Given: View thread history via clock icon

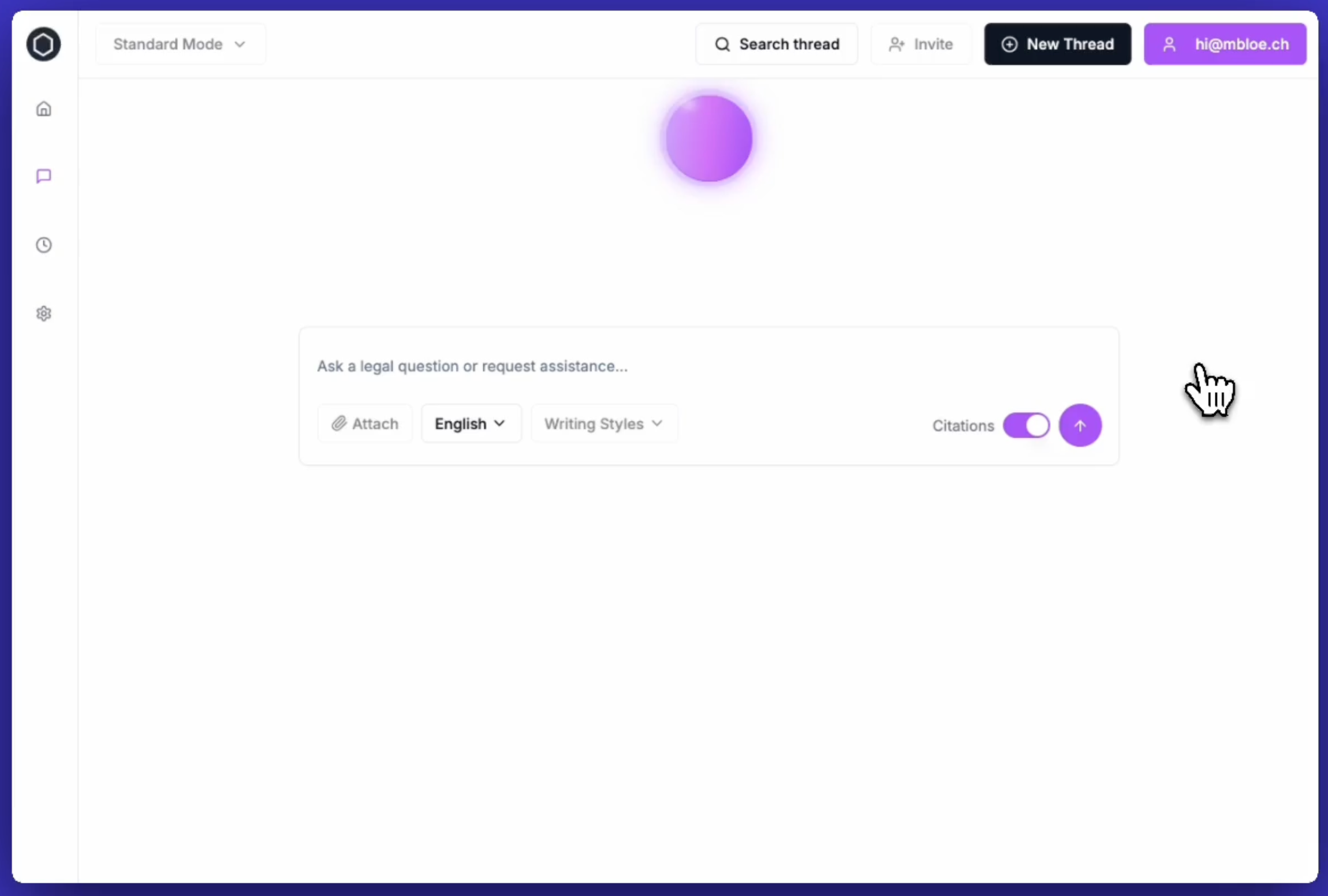Looking at the screenshot, I should coord(43,245).
